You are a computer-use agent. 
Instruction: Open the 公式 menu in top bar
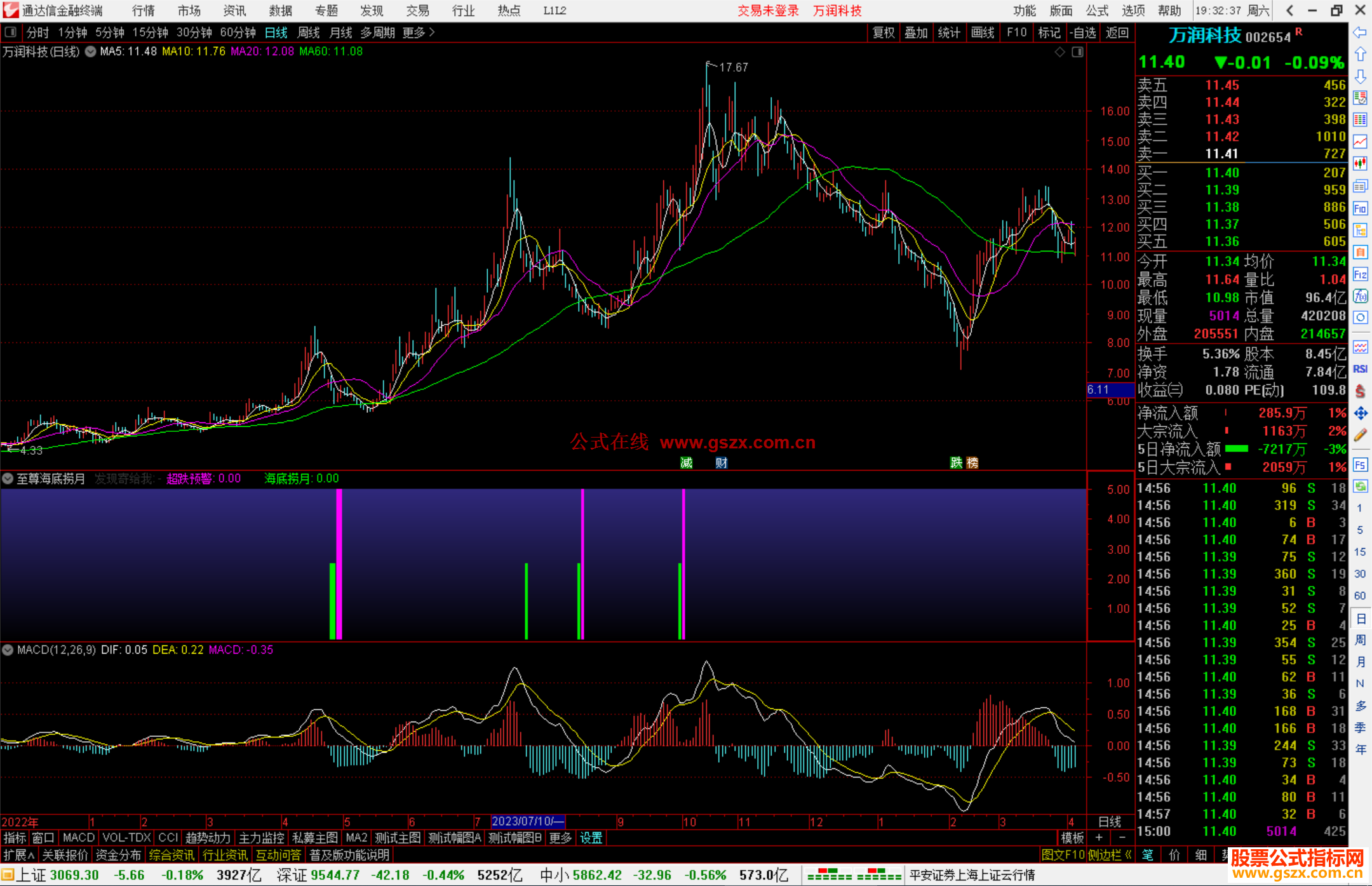click(1097, 11)
